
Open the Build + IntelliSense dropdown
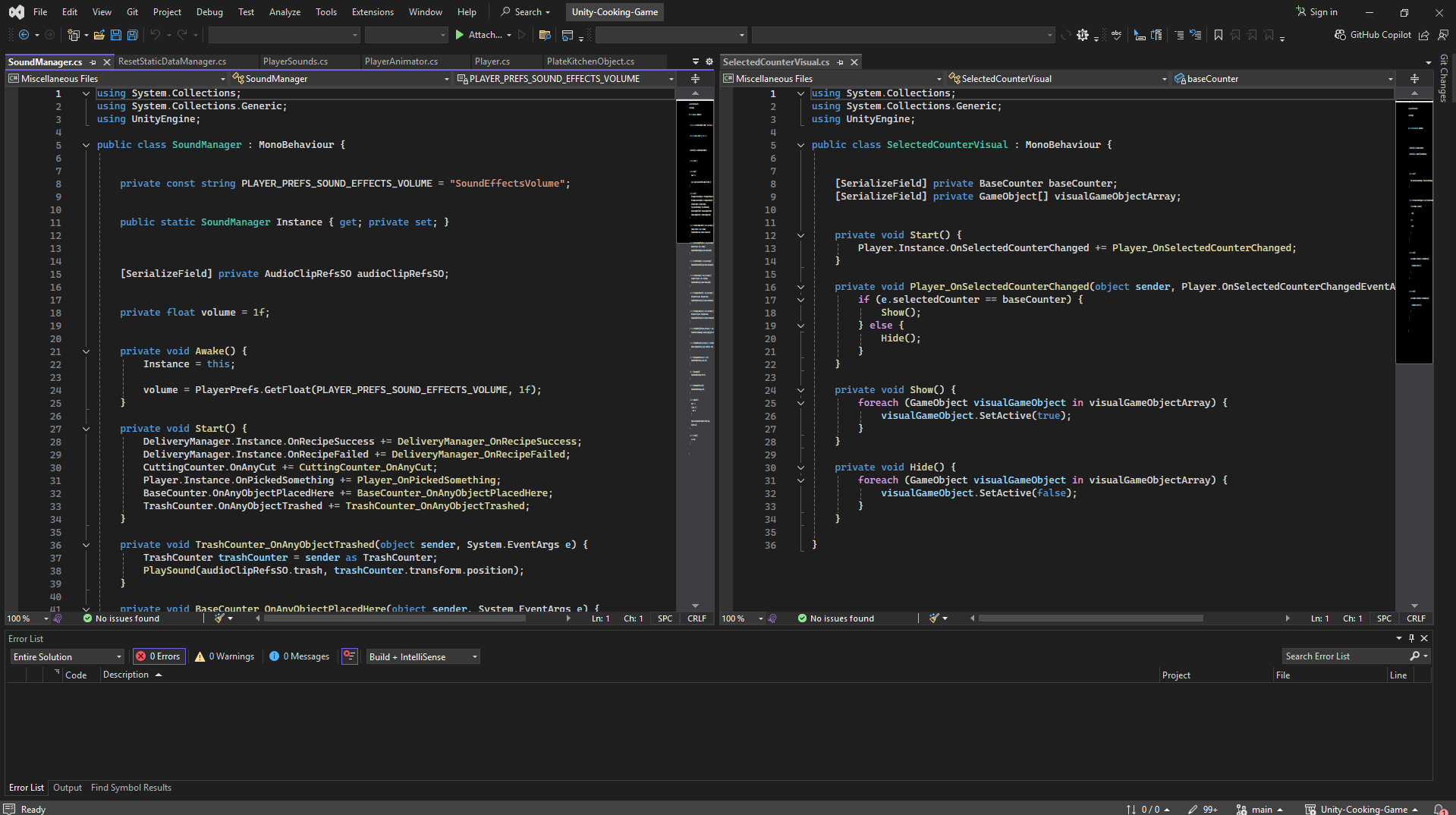[423, 656]
